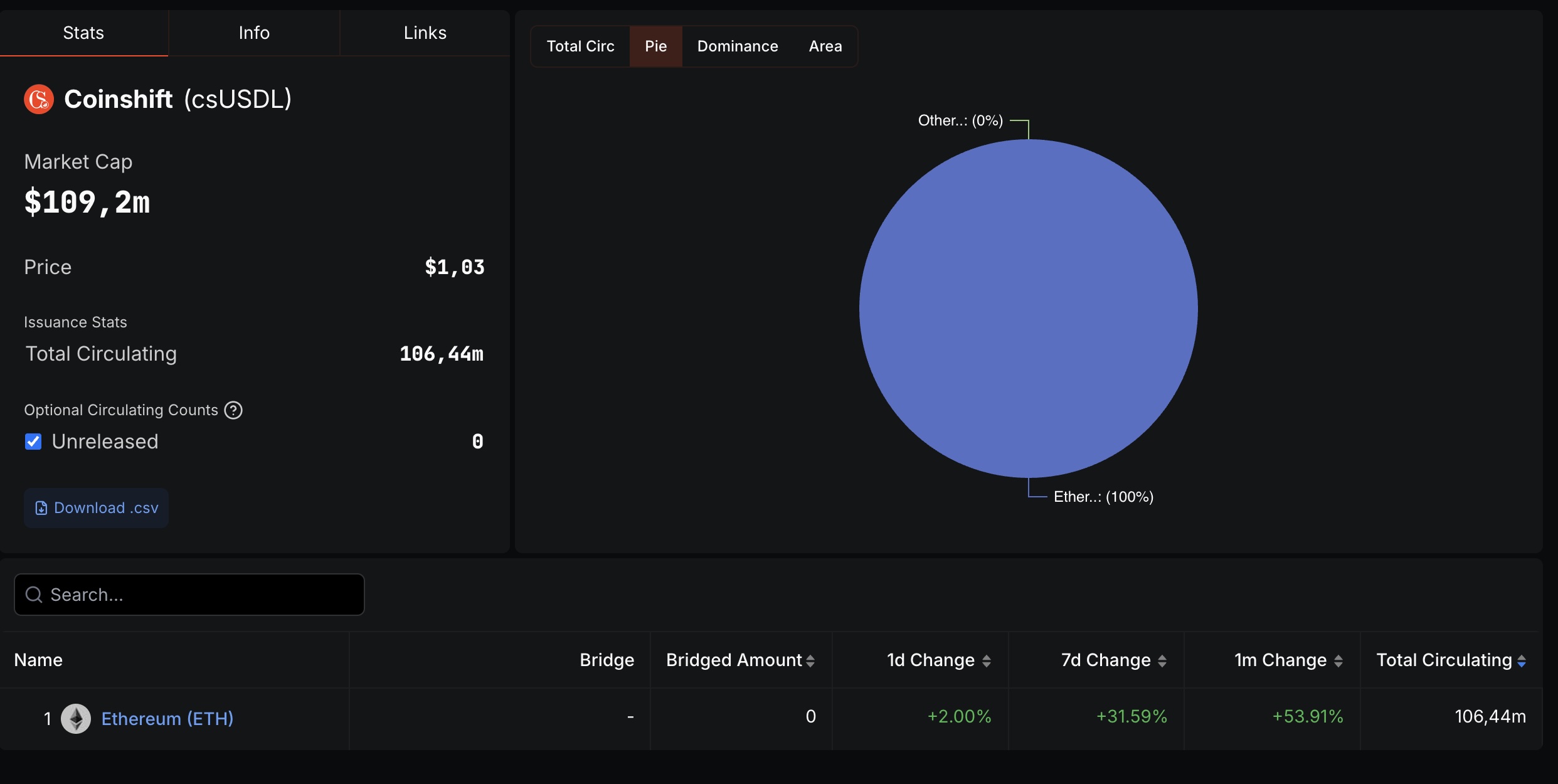Click the help icon beside Optional Circulating Counts
Image resolution: width=1558 pixels, height=784 pixels.
[x=233, y=410]
